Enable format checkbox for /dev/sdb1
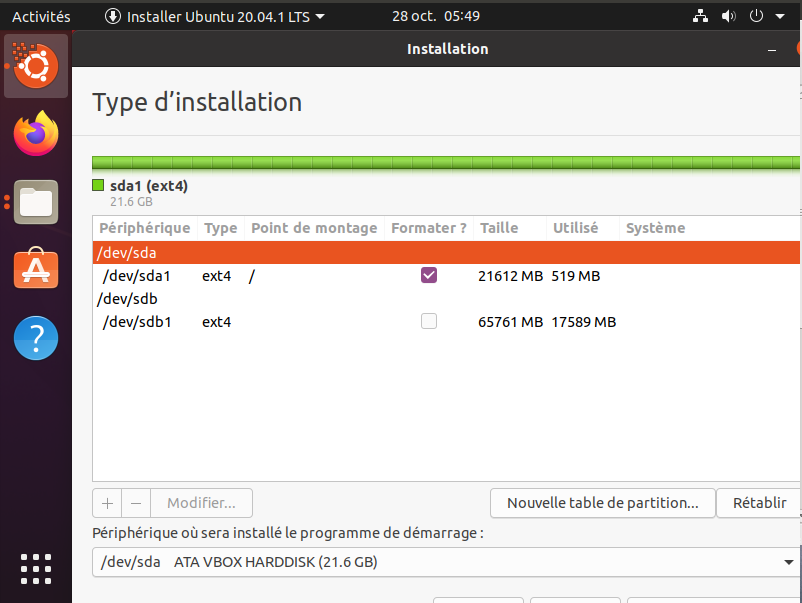 coord(429,322)
